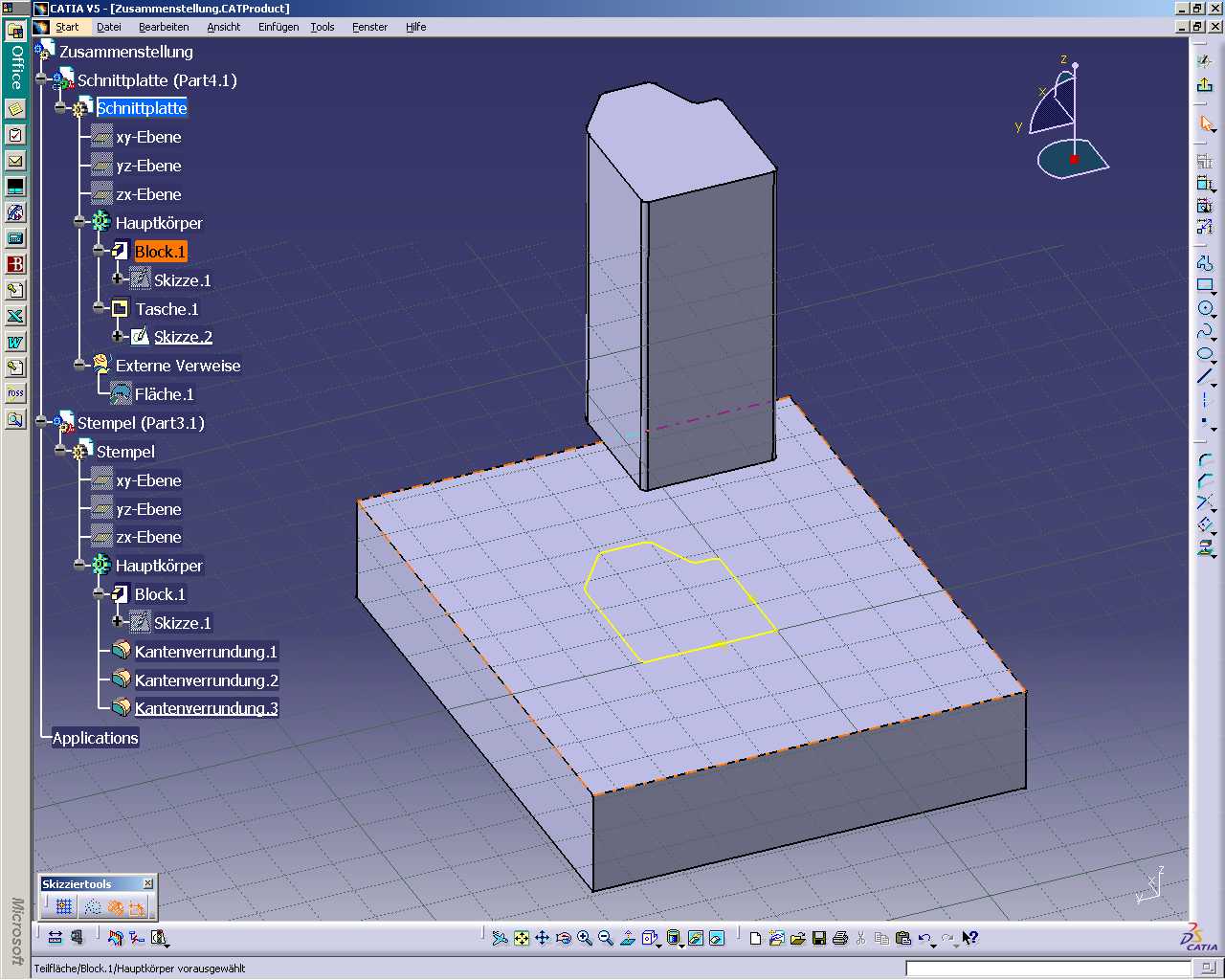This screenshot has width=1225, height=980.
Task: Select the Spline sketch tool
Action: click(x=1205, y=331)
